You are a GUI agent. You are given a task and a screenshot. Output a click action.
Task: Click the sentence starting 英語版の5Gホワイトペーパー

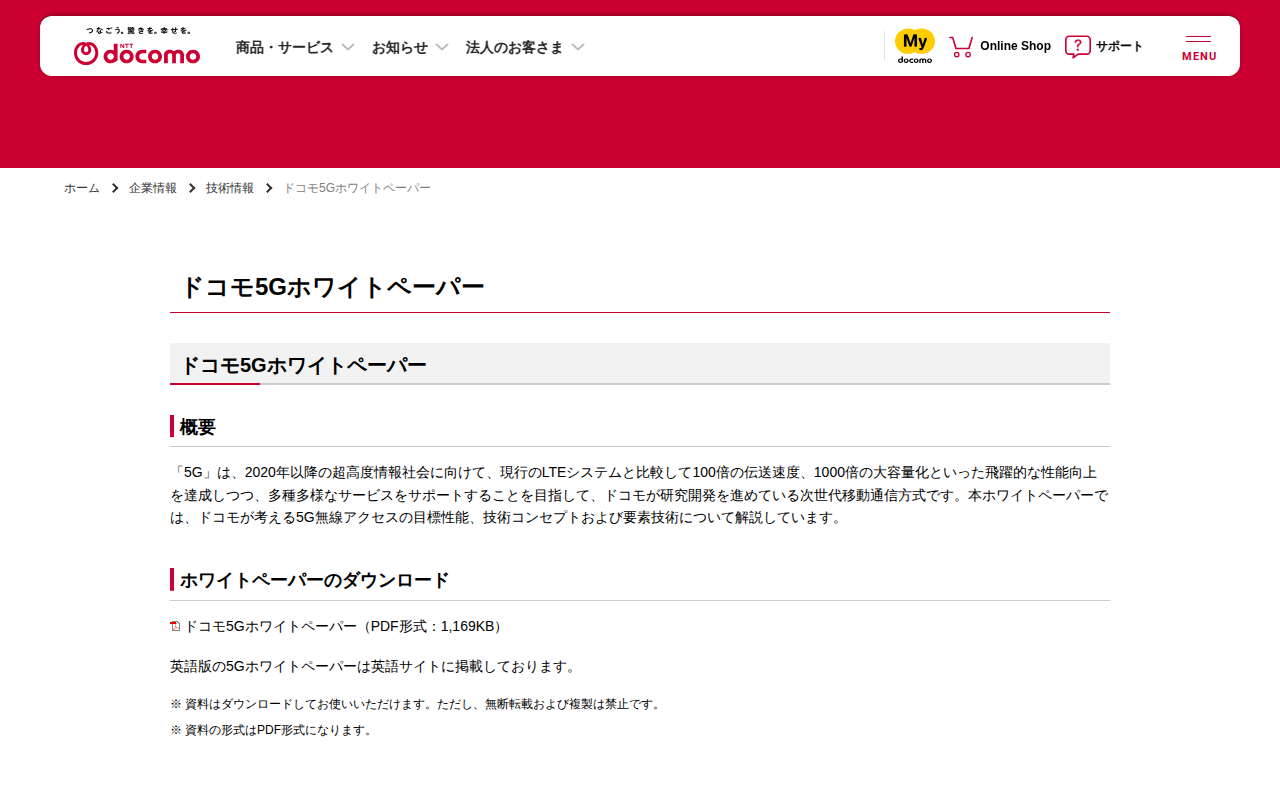tap(373, 666)
